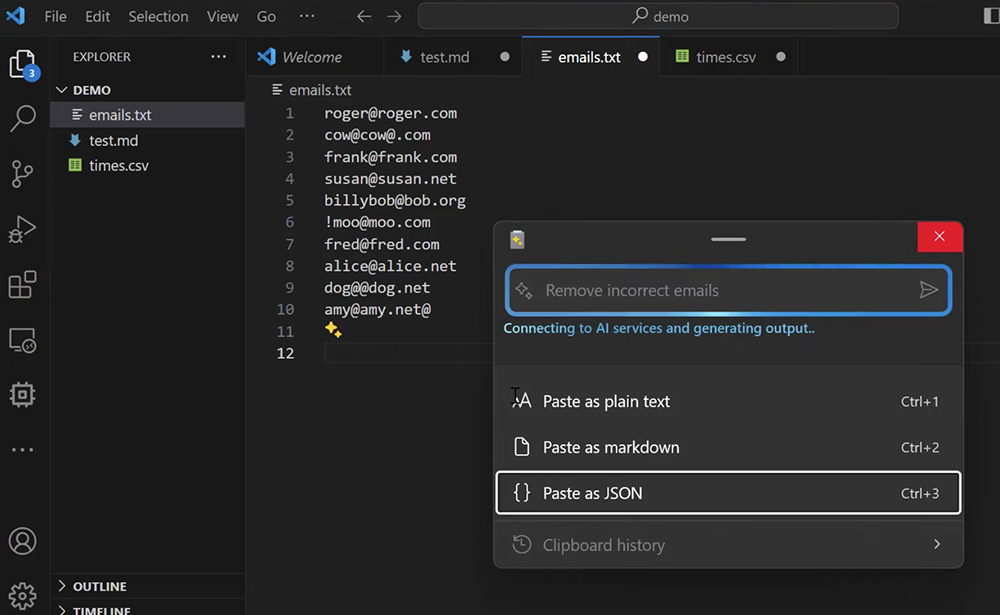The width and height of the screenshot is (1000, 615).
Task: Open the Search view in activity bar
Action: pos(23,118)
